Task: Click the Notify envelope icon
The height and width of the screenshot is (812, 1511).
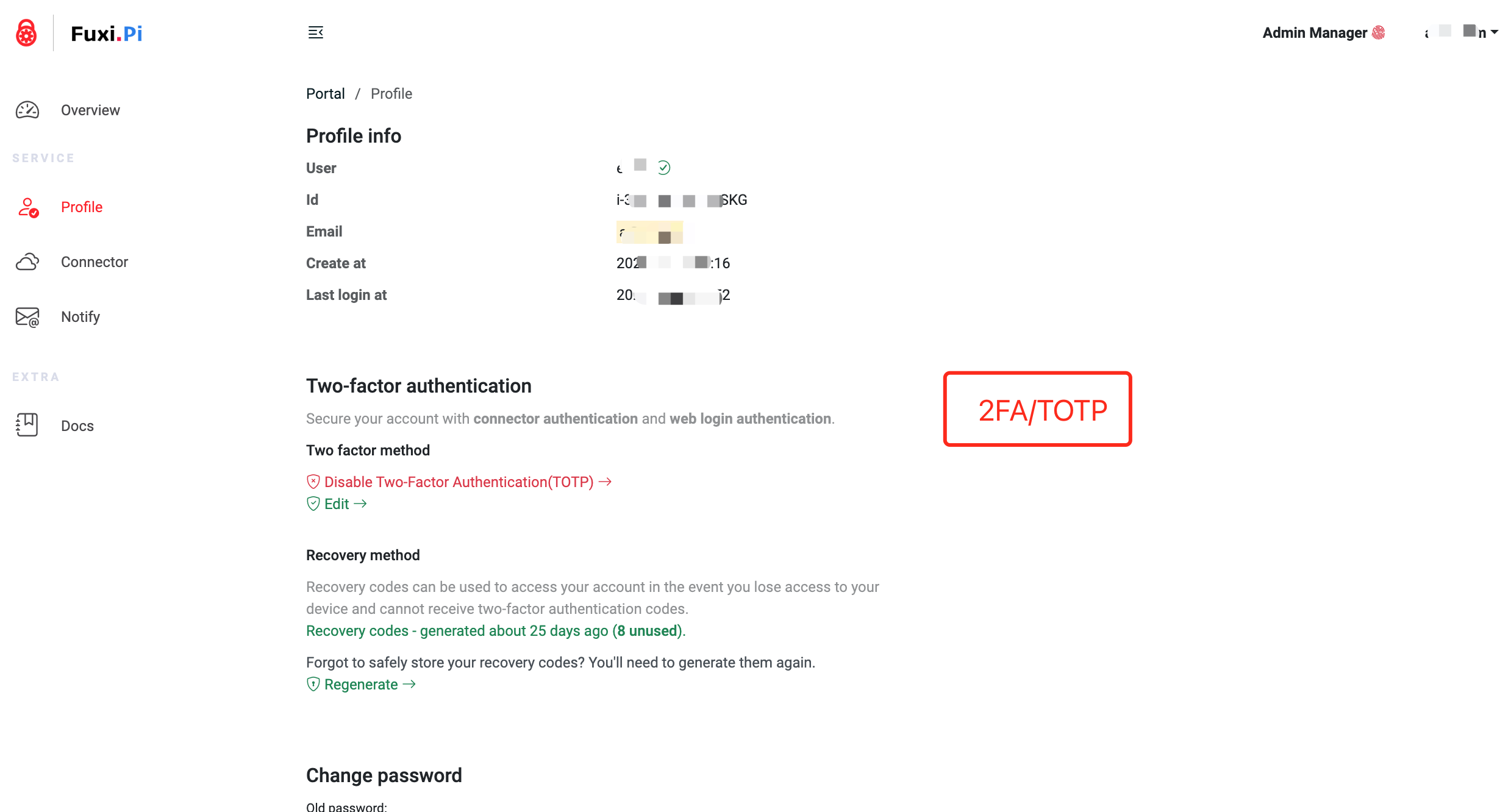Action: click(27, 317)
